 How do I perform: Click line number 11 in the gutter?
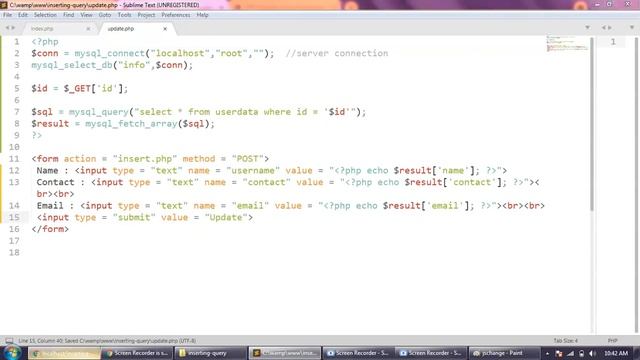click(x=14, y=159)
